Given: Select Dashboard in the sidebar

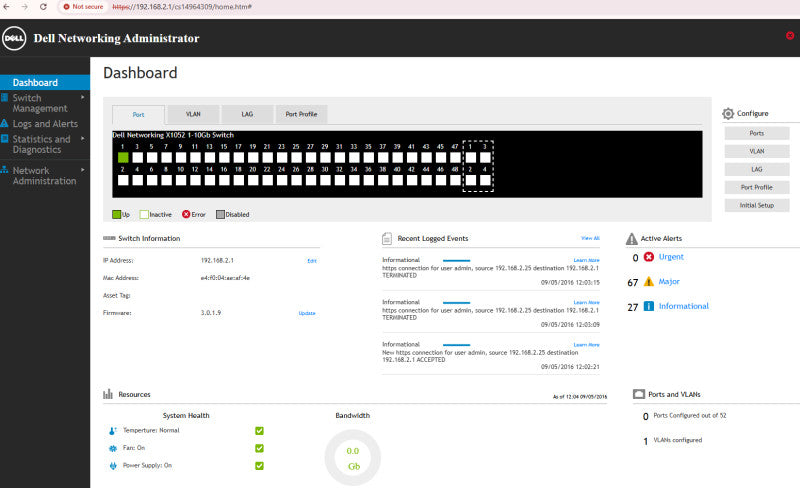Looking at the screenshot, I should 45,82.
